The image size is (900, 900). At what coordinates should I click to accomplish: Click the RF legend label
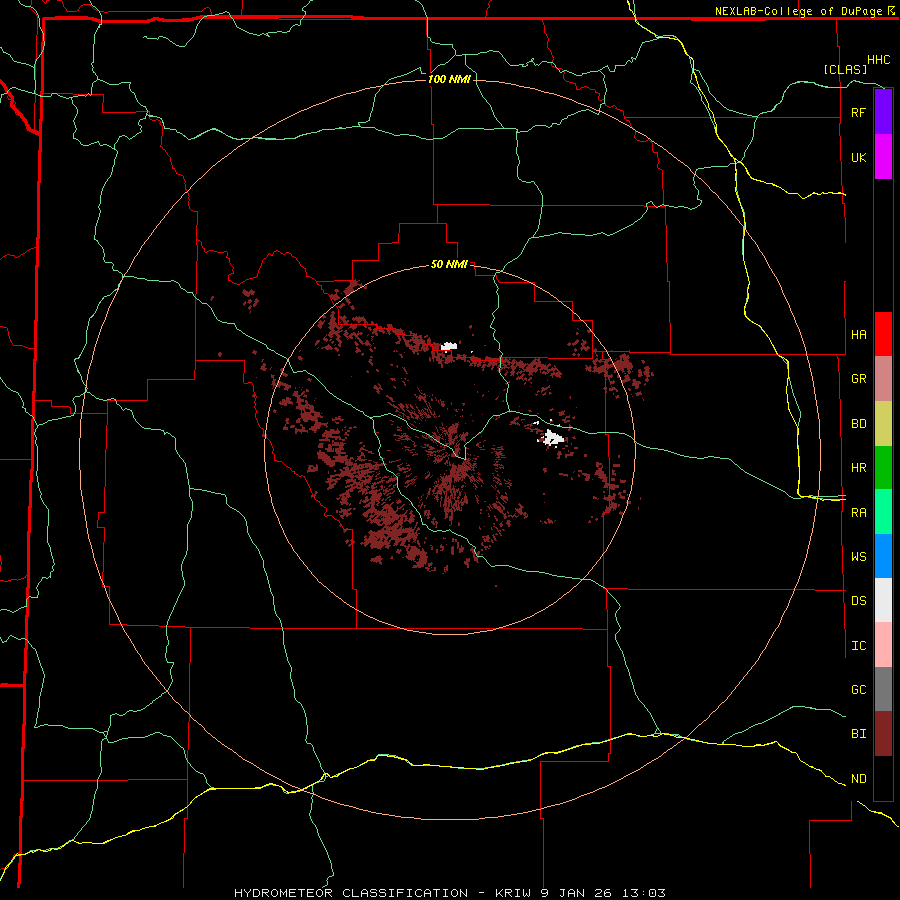[x=858, y=112]
